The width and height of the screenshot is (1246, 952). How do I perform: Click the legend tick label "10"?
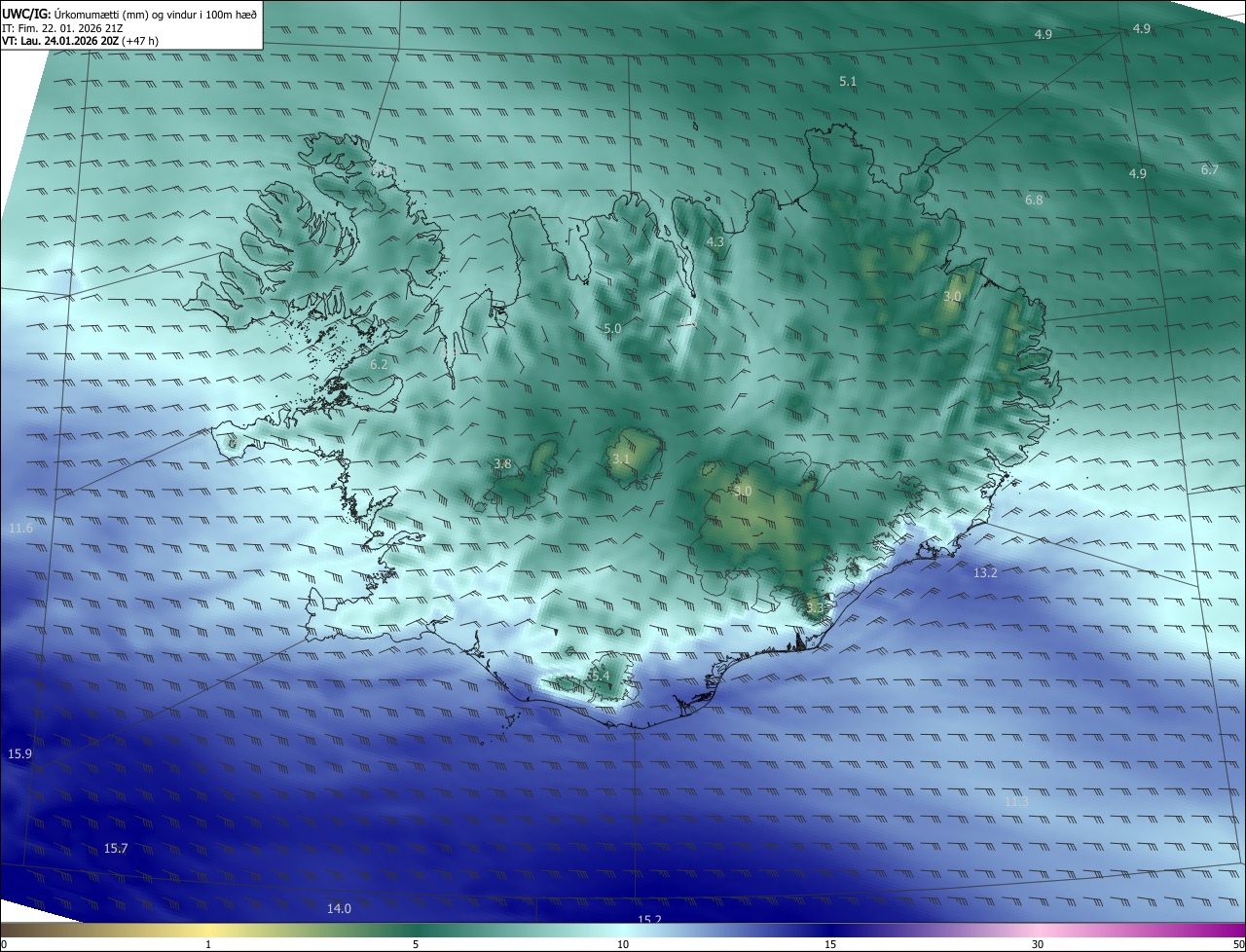623,944
